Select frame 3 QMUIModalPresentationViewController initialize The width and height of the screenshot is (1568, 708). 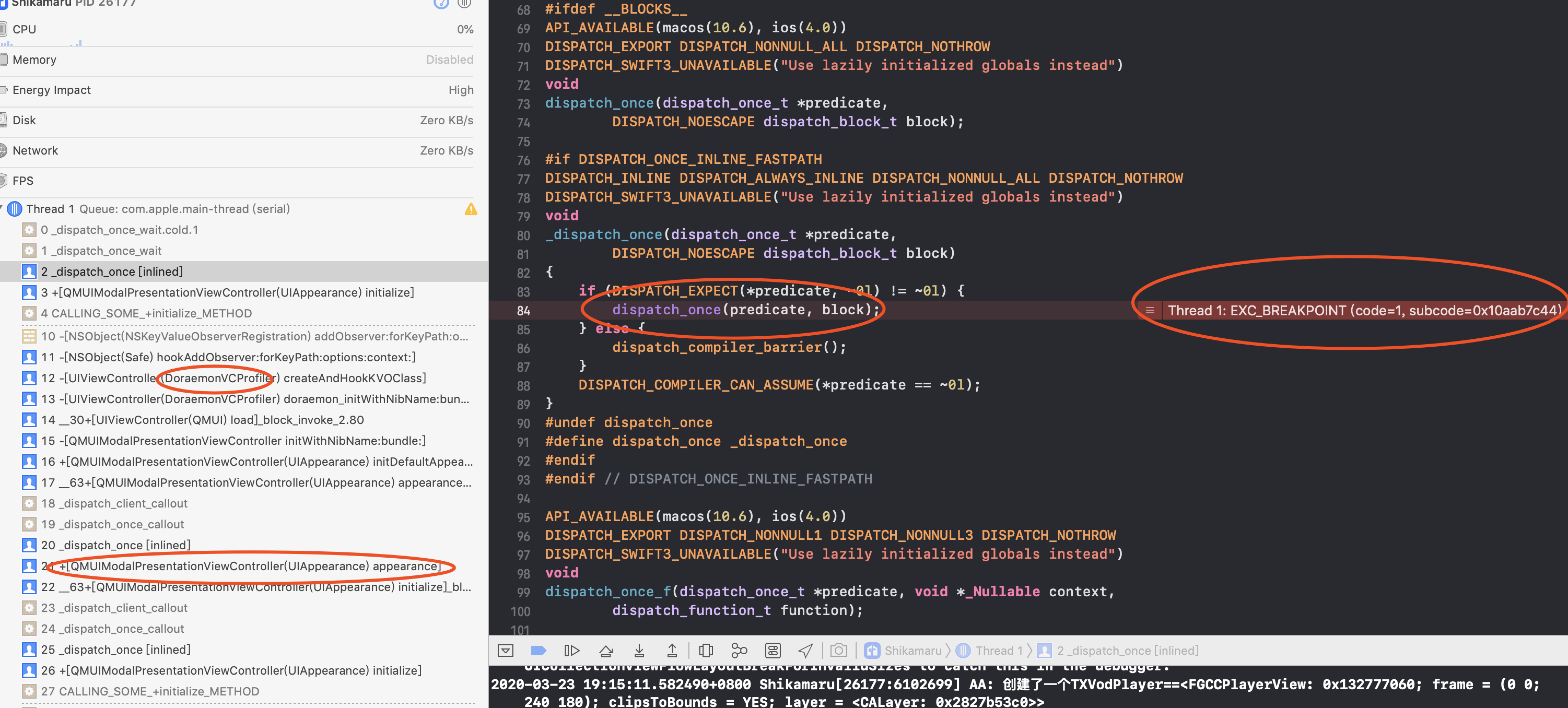(x=243, y=293)
